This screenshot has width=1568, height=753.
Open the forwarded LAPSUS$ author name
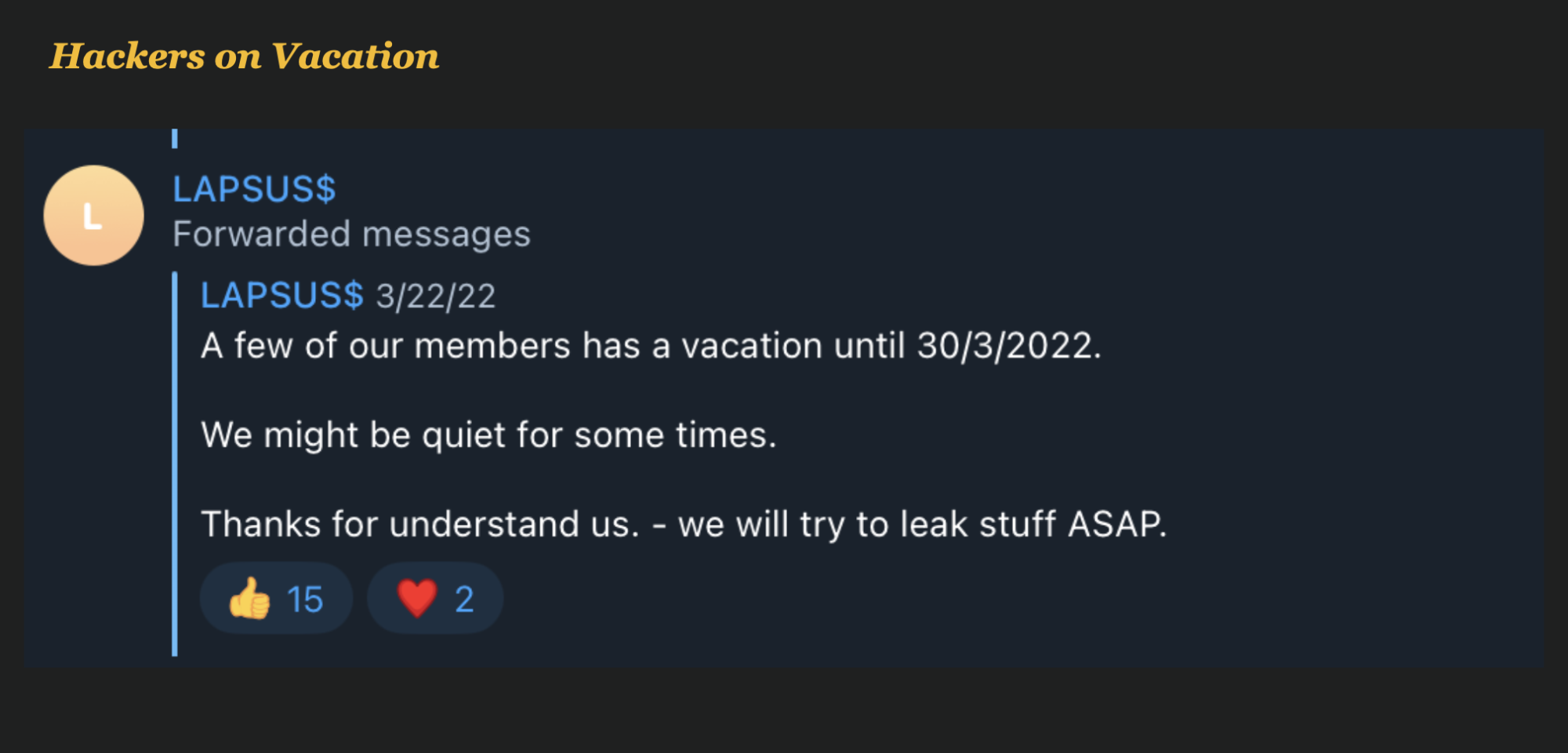(282, 296)
